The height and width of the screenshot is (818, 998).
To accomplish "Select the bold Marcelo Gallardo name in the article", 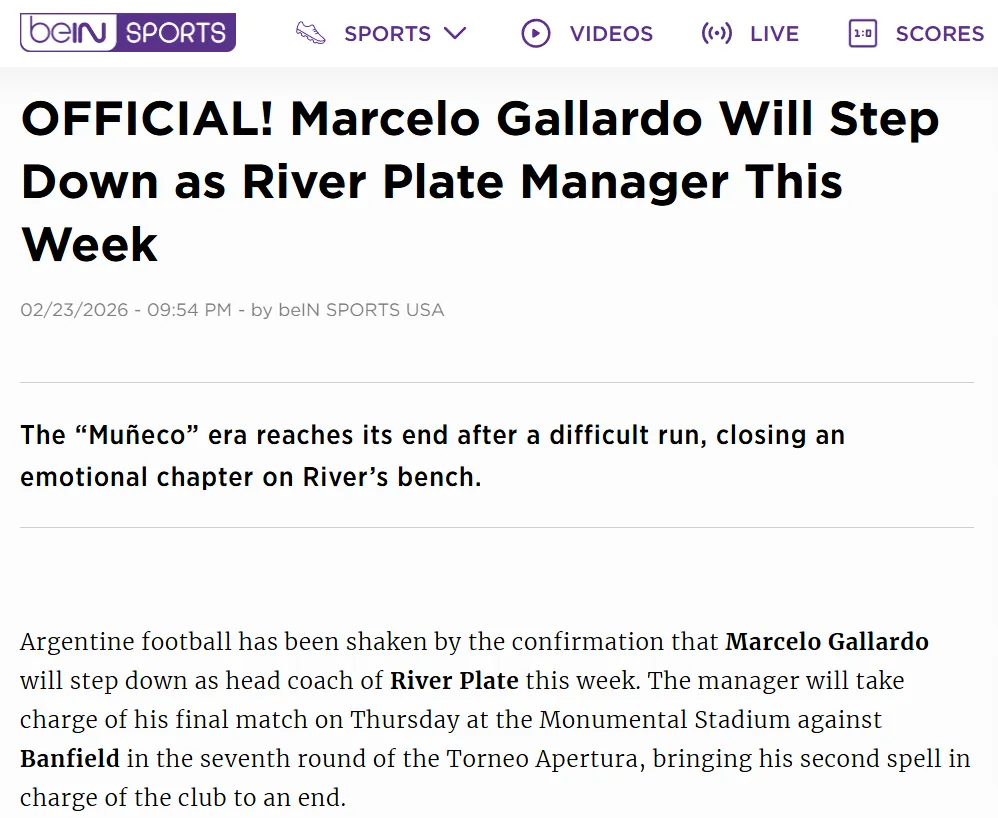I will [x=827, y=642].
